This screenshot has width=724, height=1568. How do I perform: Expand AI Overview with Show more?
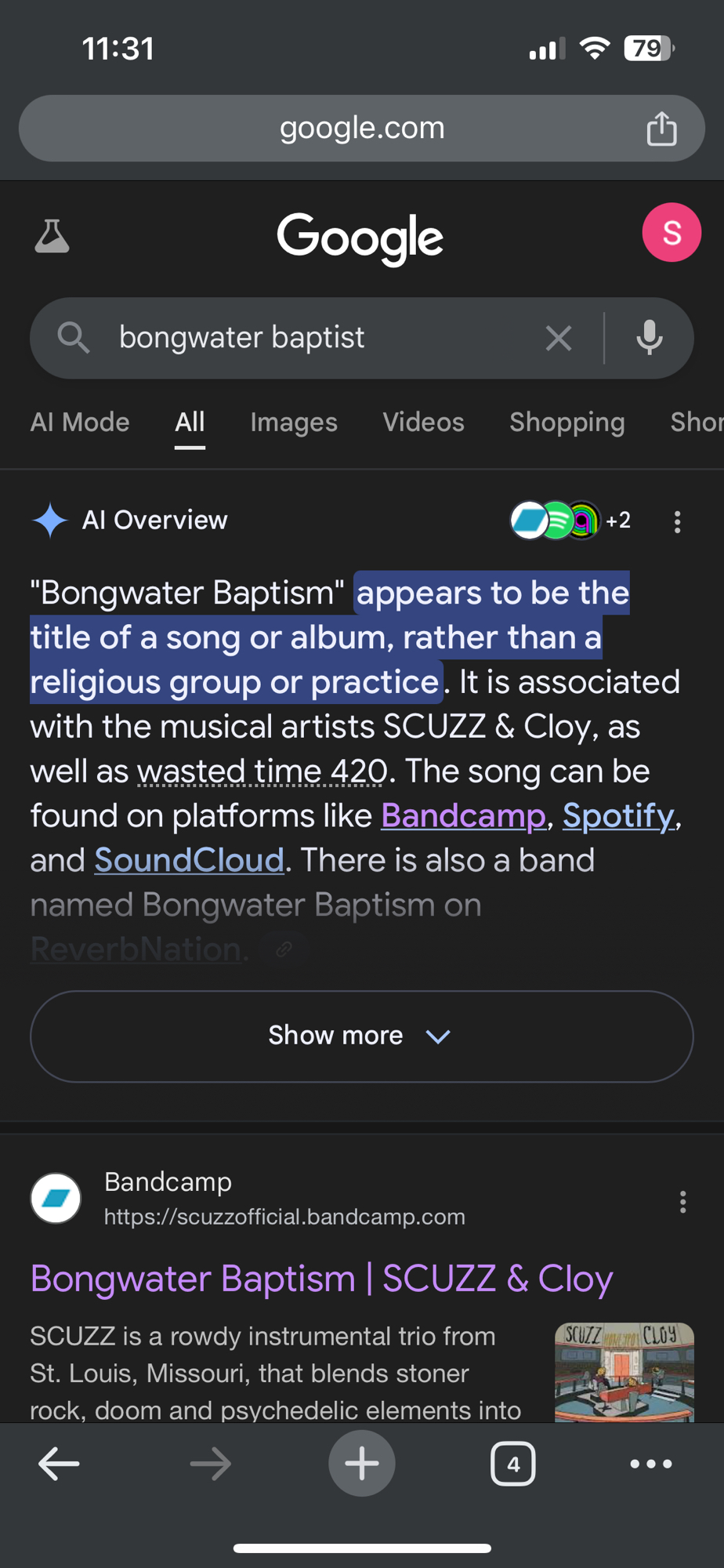pyautogui.click(x=362, y=1036)
